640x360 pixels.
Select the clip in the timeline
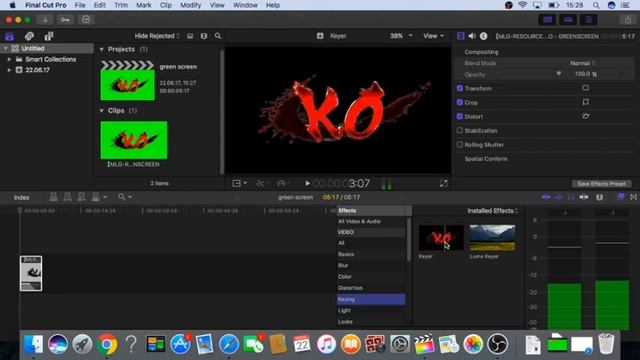pos(31,273)
